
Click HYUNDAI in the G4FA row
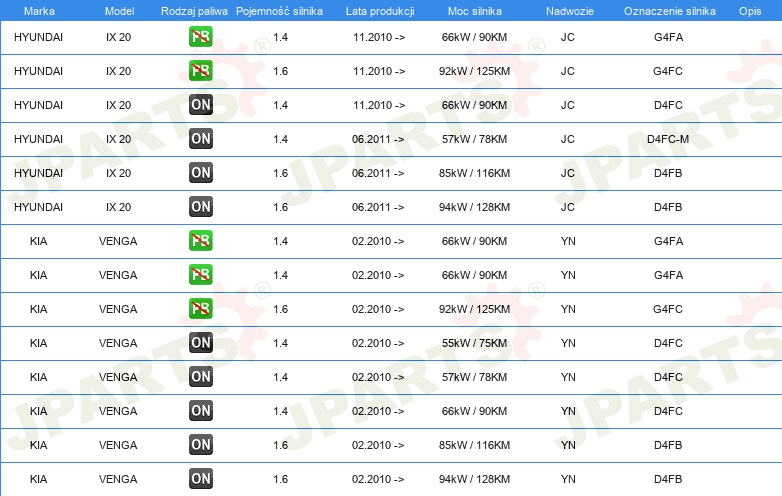pos(38,37)
